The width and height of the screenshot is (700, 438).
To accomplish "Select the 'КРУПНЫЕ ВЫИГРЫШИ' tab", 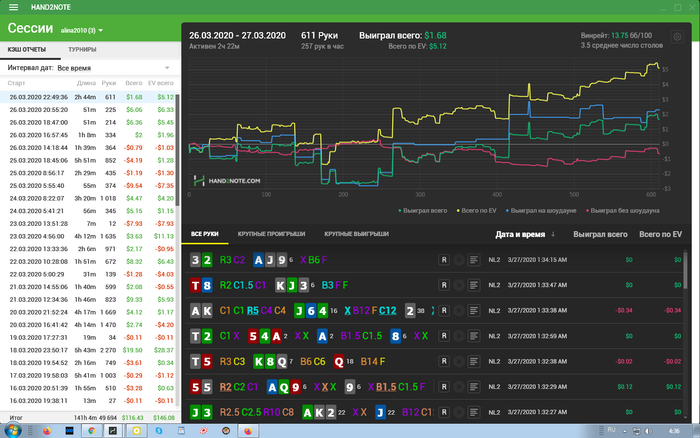I will pyautogui.click(x=356, y=234).
